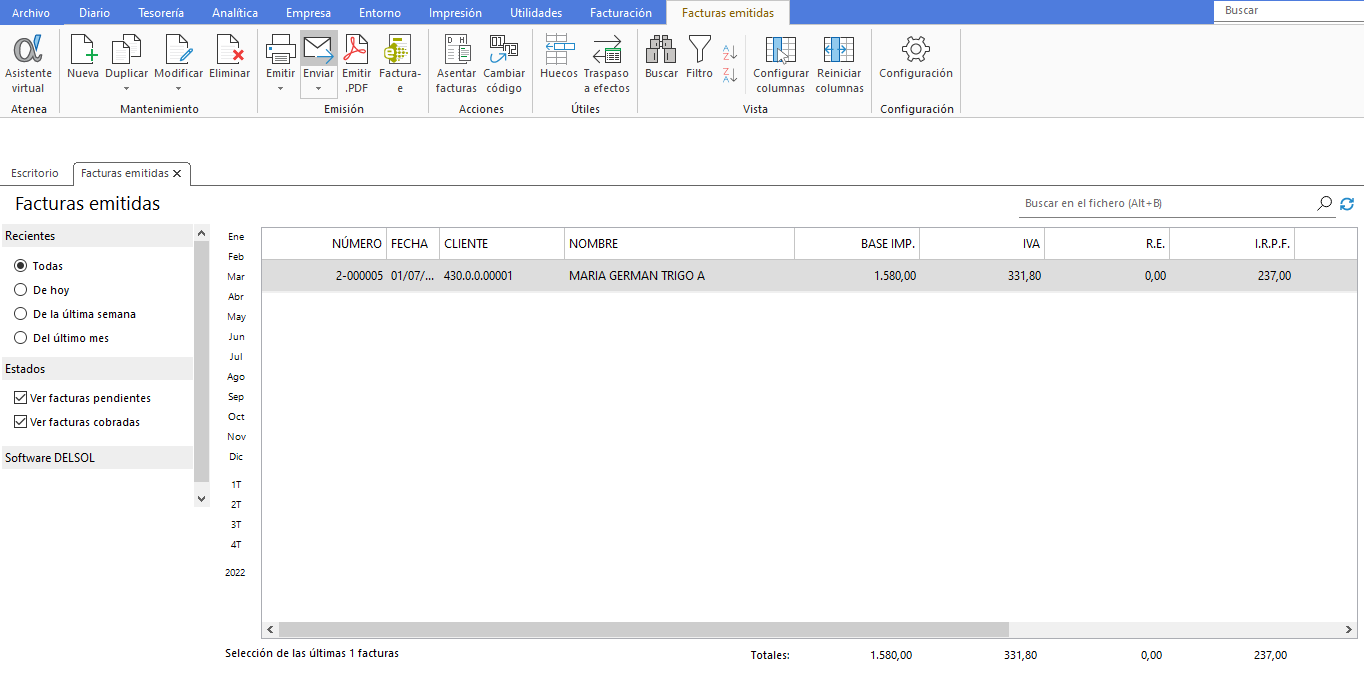1364x677 pixels.
Task: Open the Empresa ribbon tab
Action: tap(308, 13)
